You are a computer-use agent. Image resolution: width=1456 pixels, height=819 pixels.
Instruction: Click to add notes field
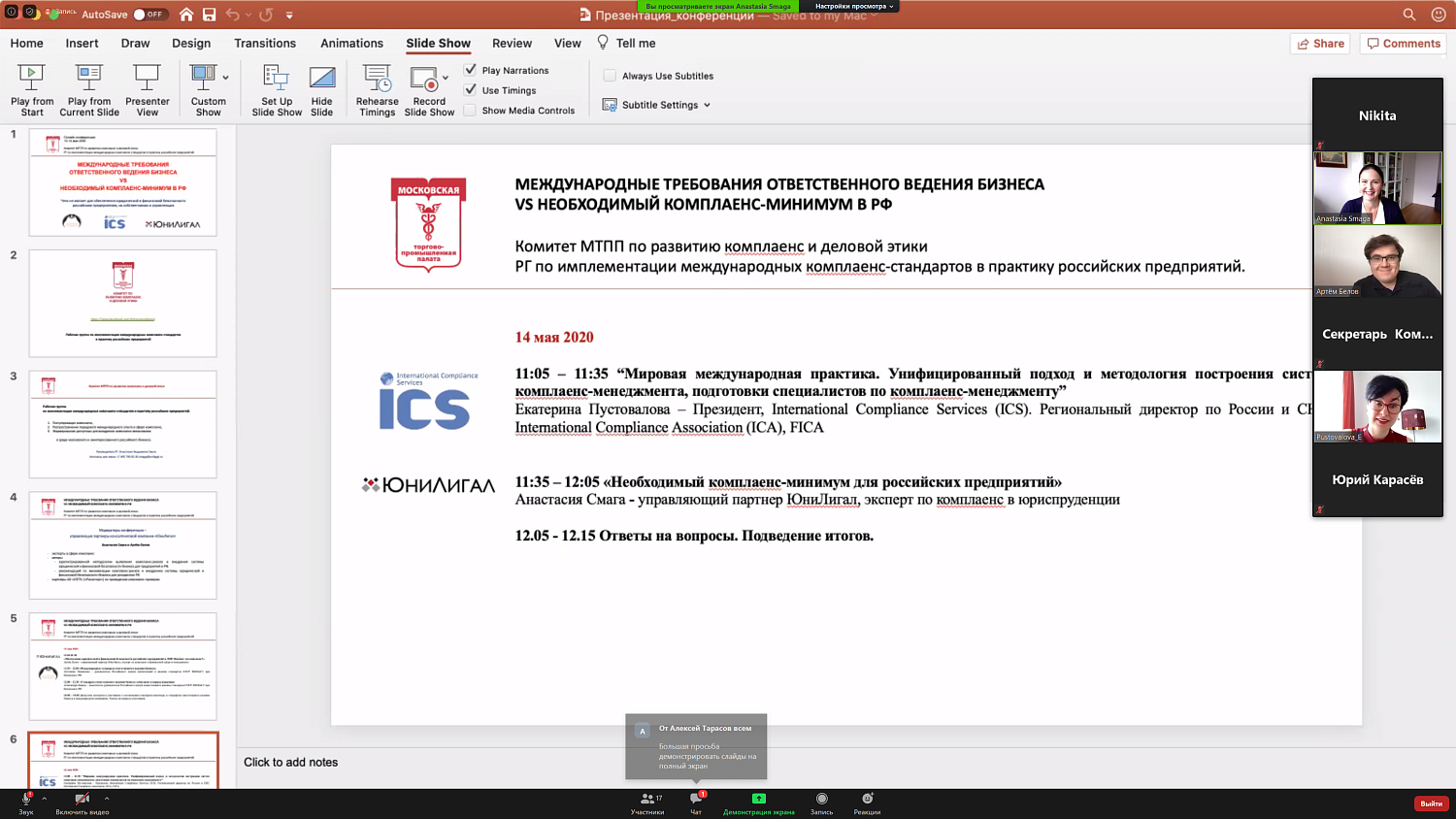pos(290,762)
